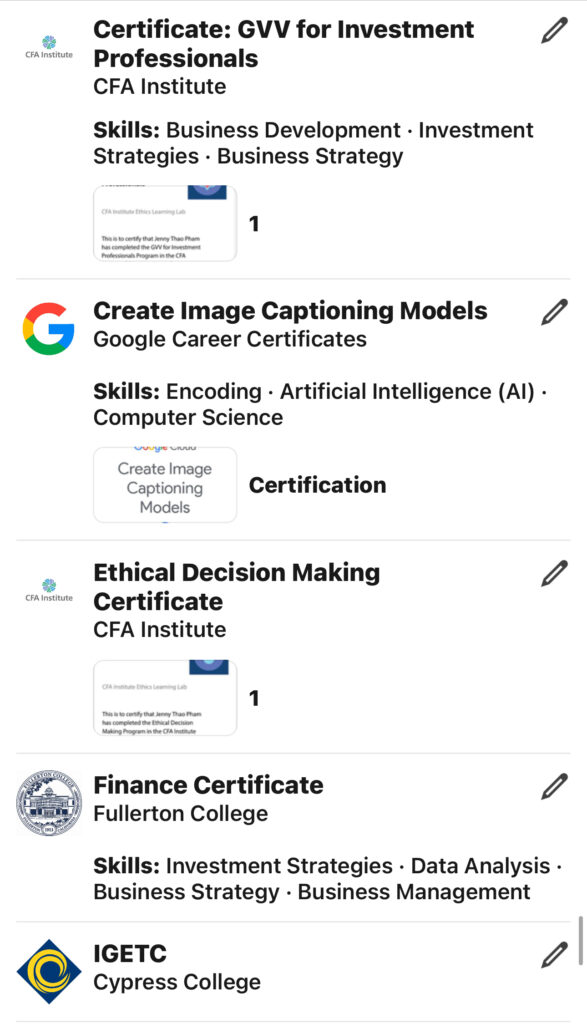Open the Google logo for Captioning Models
The image size is (587, 1024).
pyautogui.click(x=48, y=328)
